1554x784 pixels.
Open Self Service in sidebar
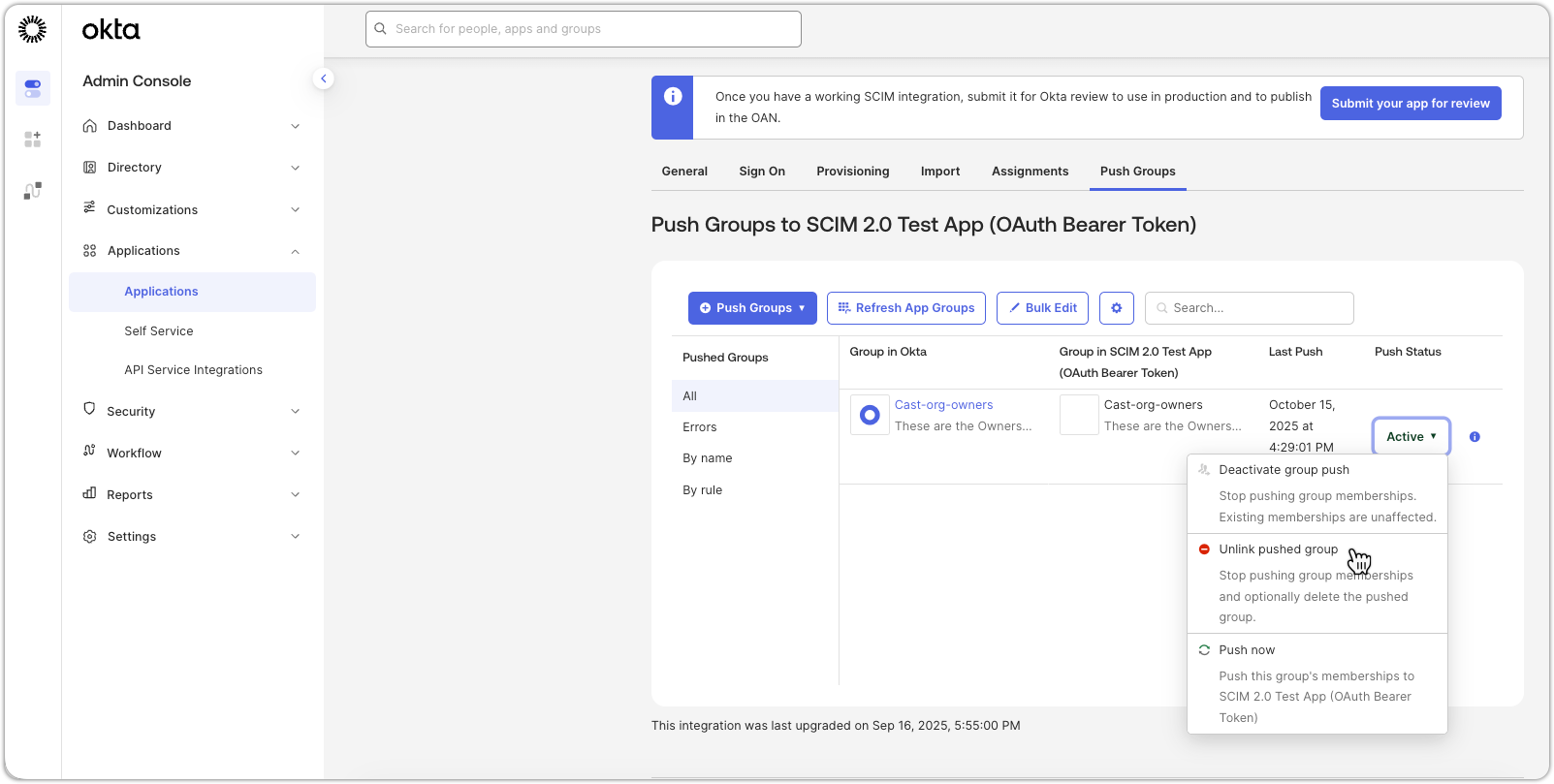tap(159, 331)
